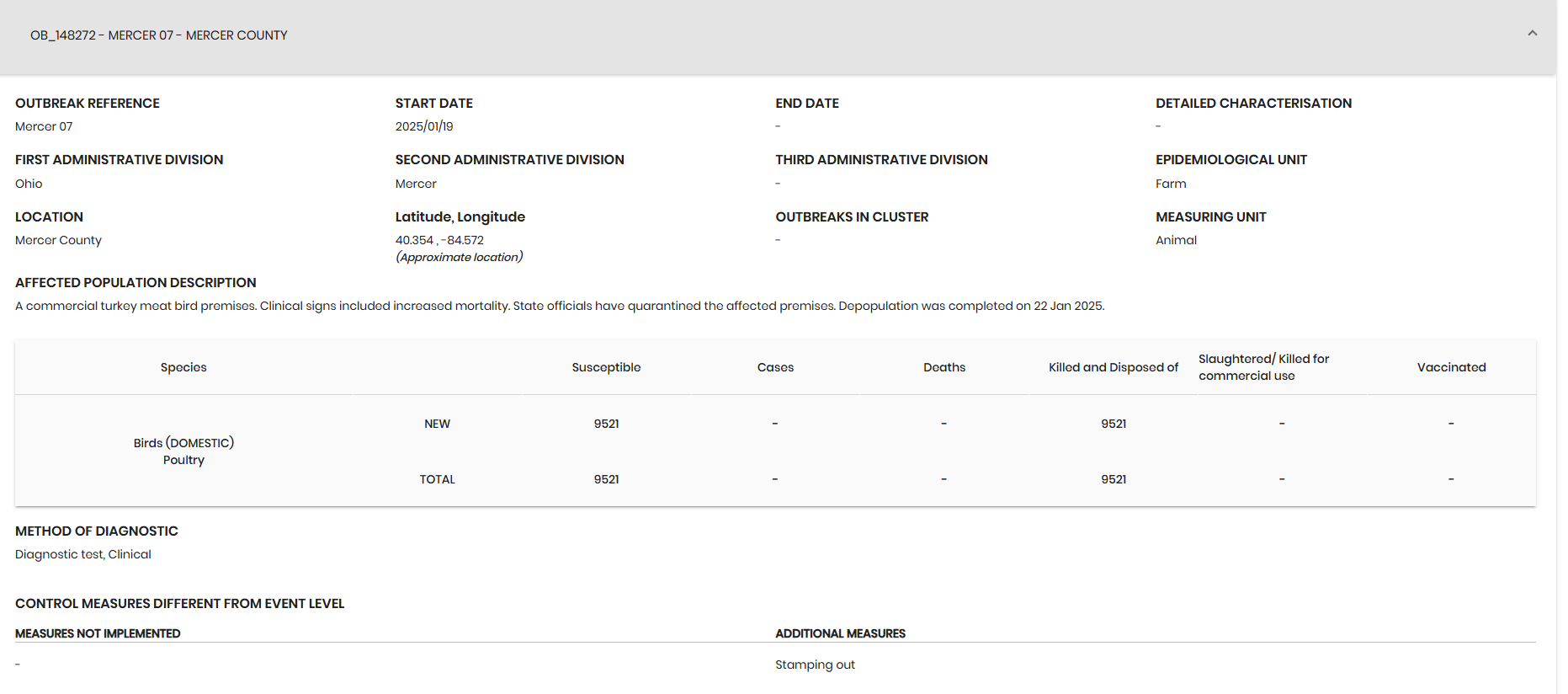Click the Diagnostic test, Clinical method text
Image resolution: width=1568 pixels, height=694 pixels.
(83, 554)
